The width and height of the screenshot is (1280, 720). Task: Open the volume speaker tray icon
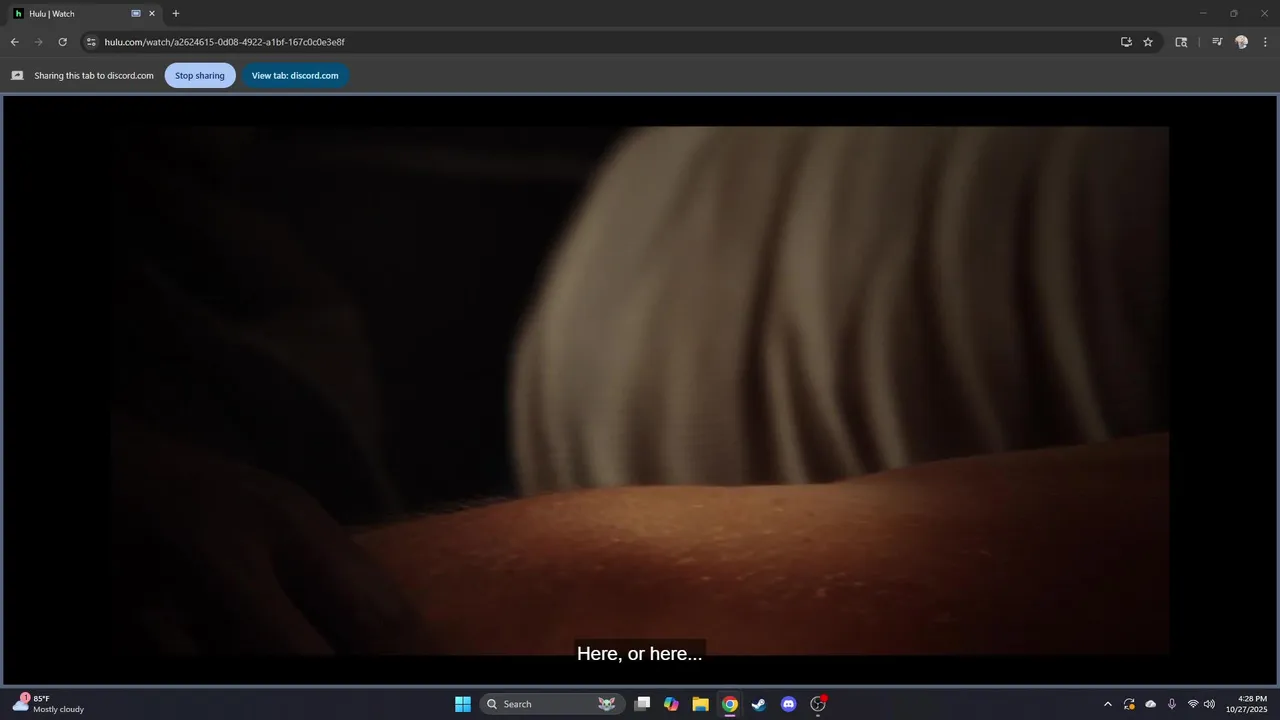tap(1209, 704)
